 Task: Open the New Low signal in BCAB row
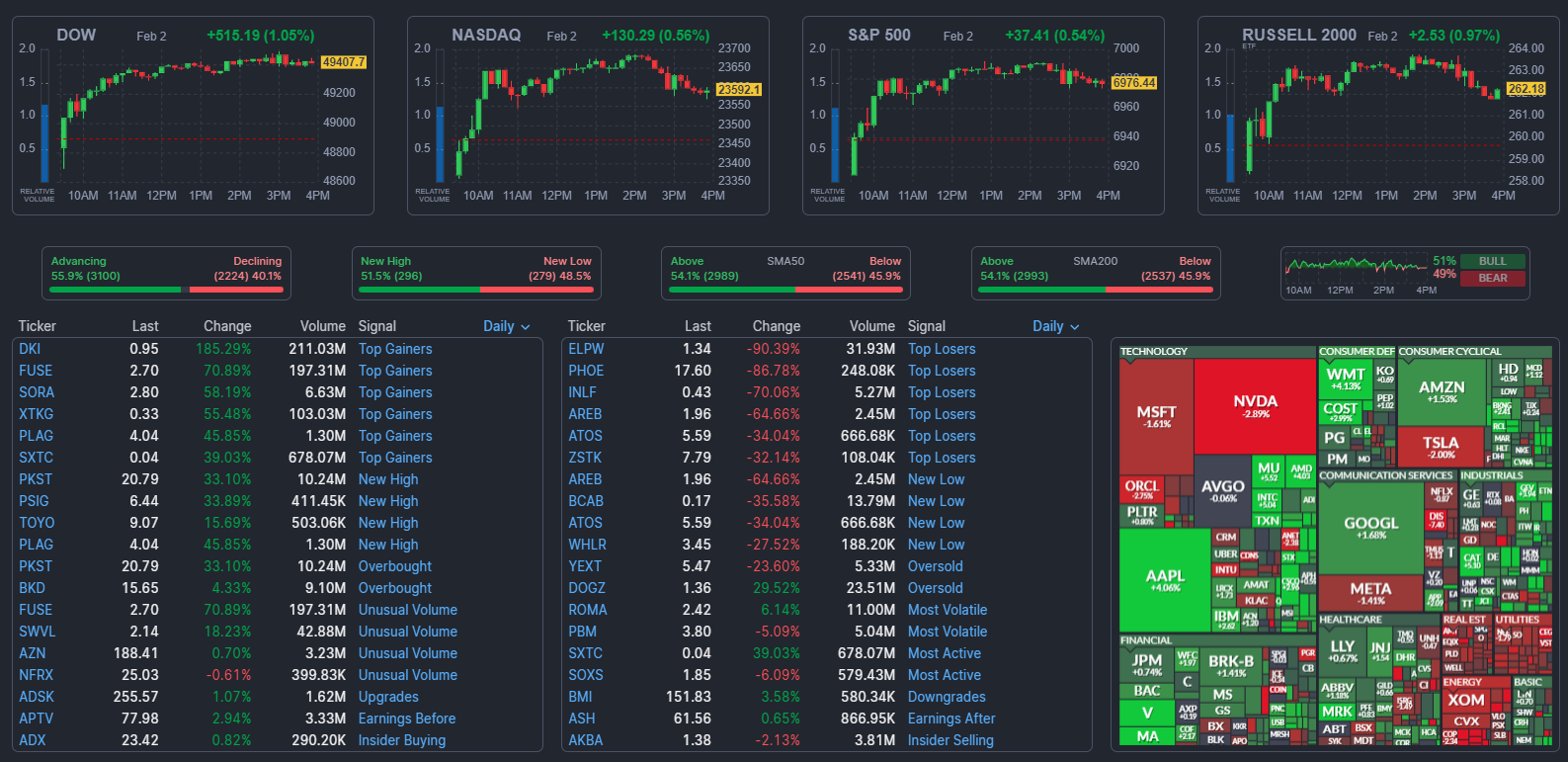pos(937,501)
